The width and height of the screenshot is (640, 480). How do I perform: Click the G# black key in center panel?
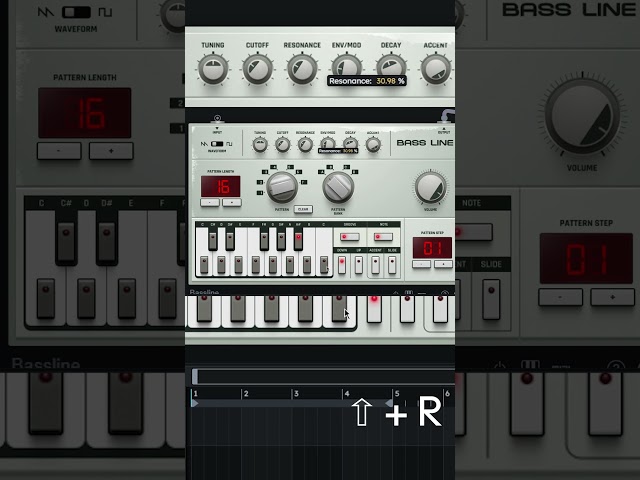281,241
